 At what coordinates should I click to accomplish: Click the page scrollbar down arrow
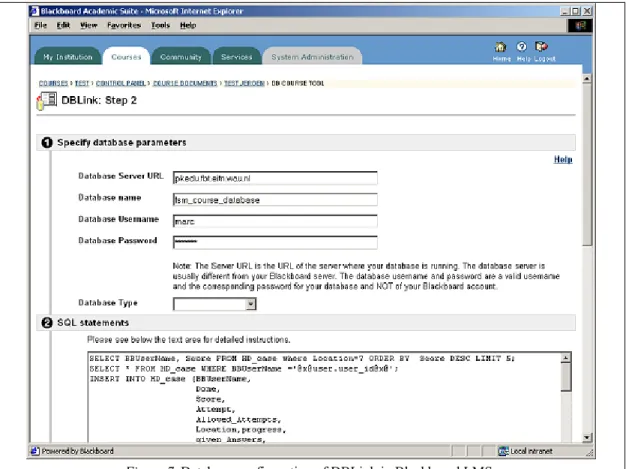pos(587,438)
